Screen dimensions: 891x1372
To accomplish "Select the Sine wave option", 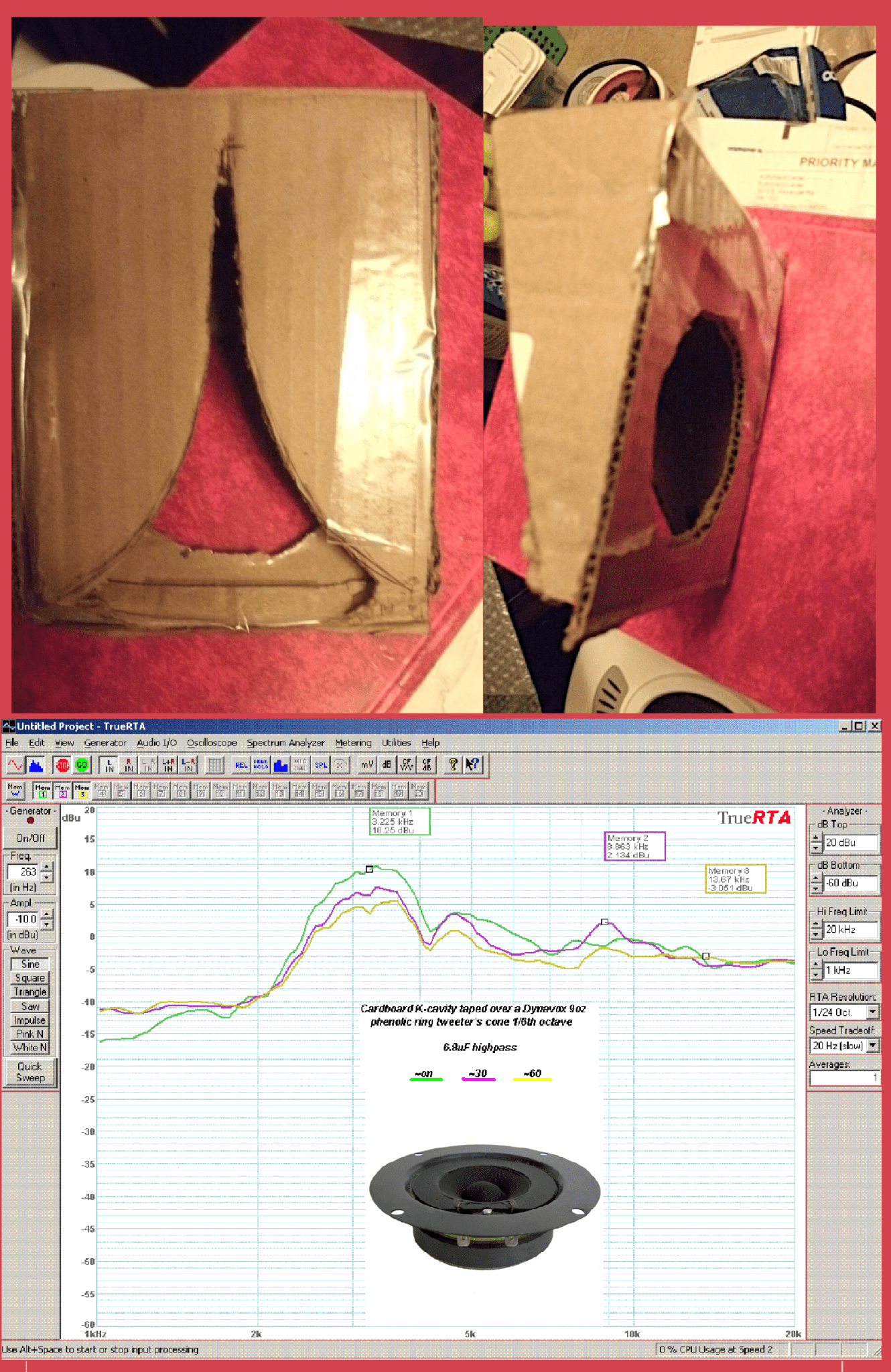I will click(x=30, y=964).
